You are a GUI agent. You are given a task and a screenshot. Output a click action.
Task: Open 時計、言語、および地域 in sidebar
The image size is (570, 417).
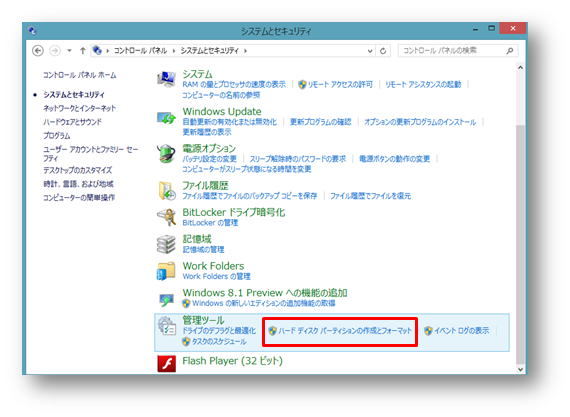point(78,184)
